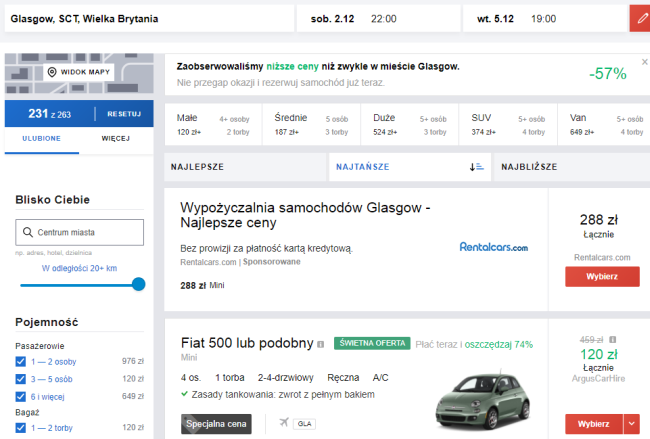This screenshot has height=439, width=650.
Task: Expand the dropdown arrow beside Fiat Wybierz button
Action: tap(630, 424)
